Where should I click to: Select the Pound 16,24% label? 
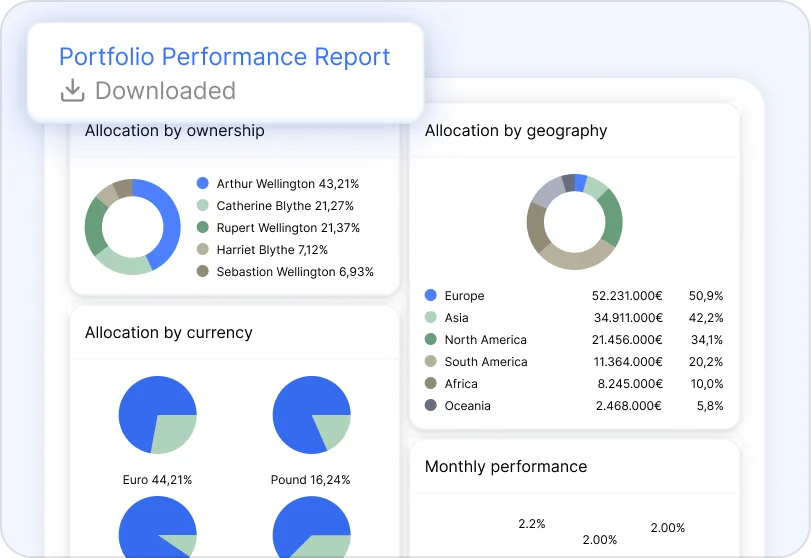(x=310, y=480)
